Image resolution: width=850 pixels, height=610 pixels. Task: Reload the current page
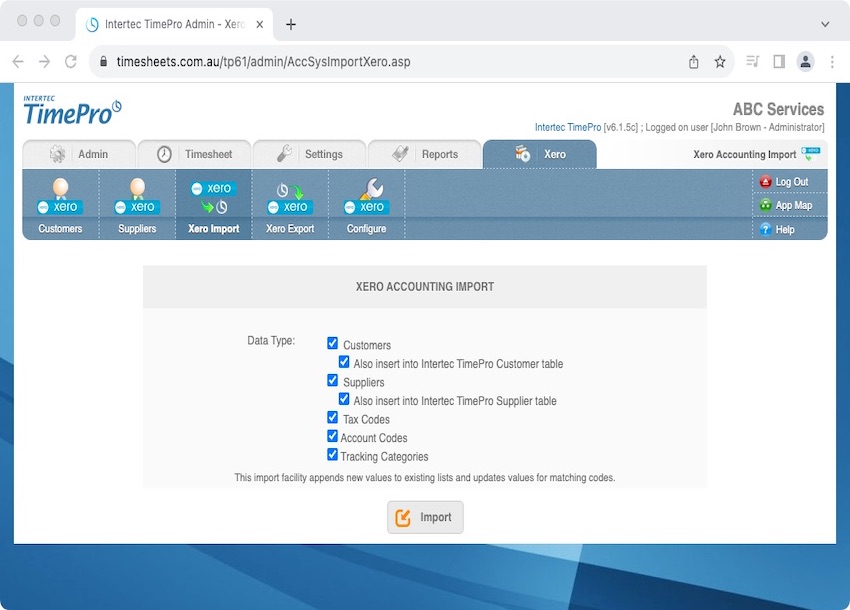[x=71, y=62]
